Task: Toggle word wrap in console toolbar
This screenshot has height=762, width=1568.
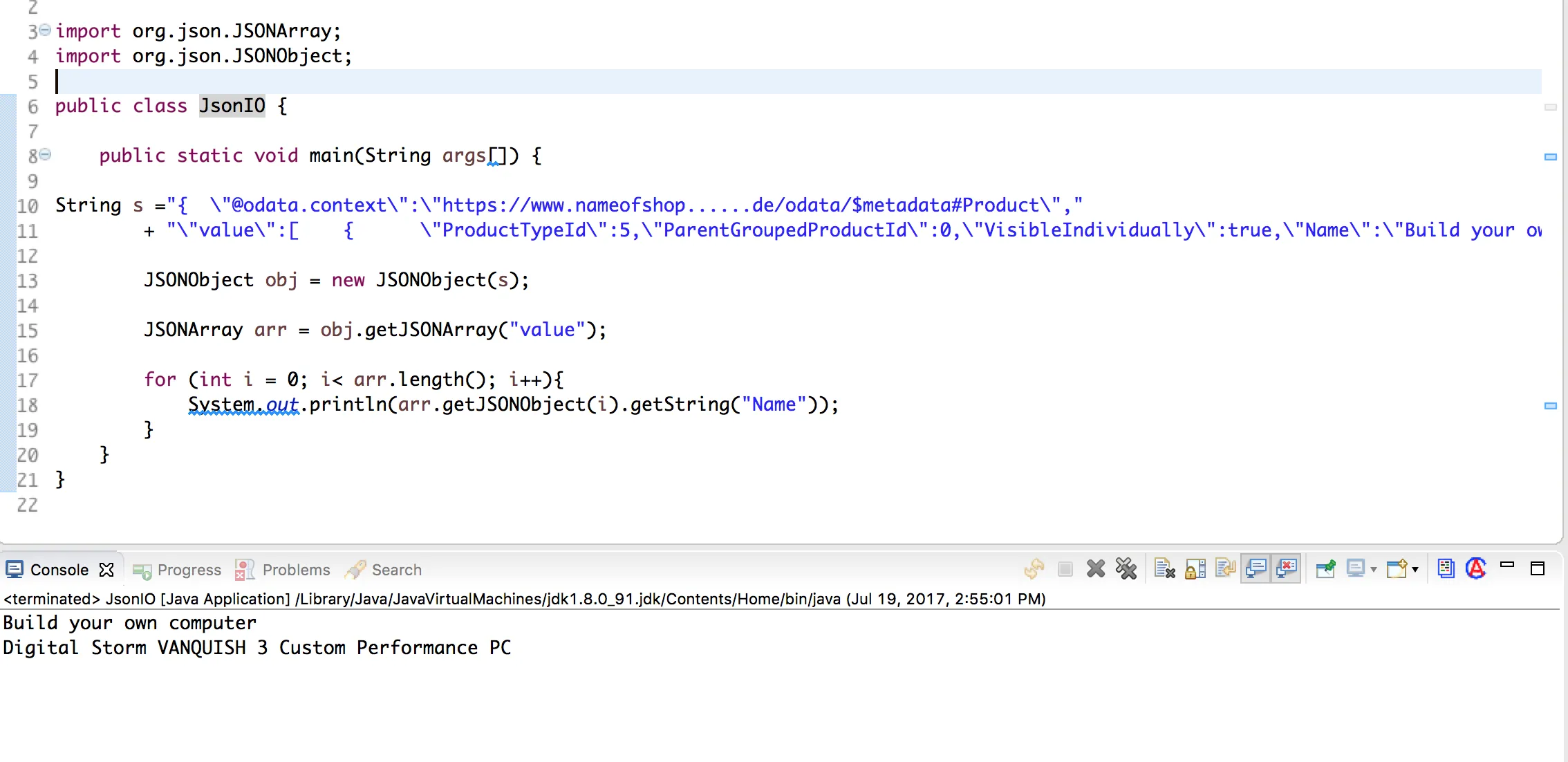Action: pyautogui.click(x=1225, y=569)
